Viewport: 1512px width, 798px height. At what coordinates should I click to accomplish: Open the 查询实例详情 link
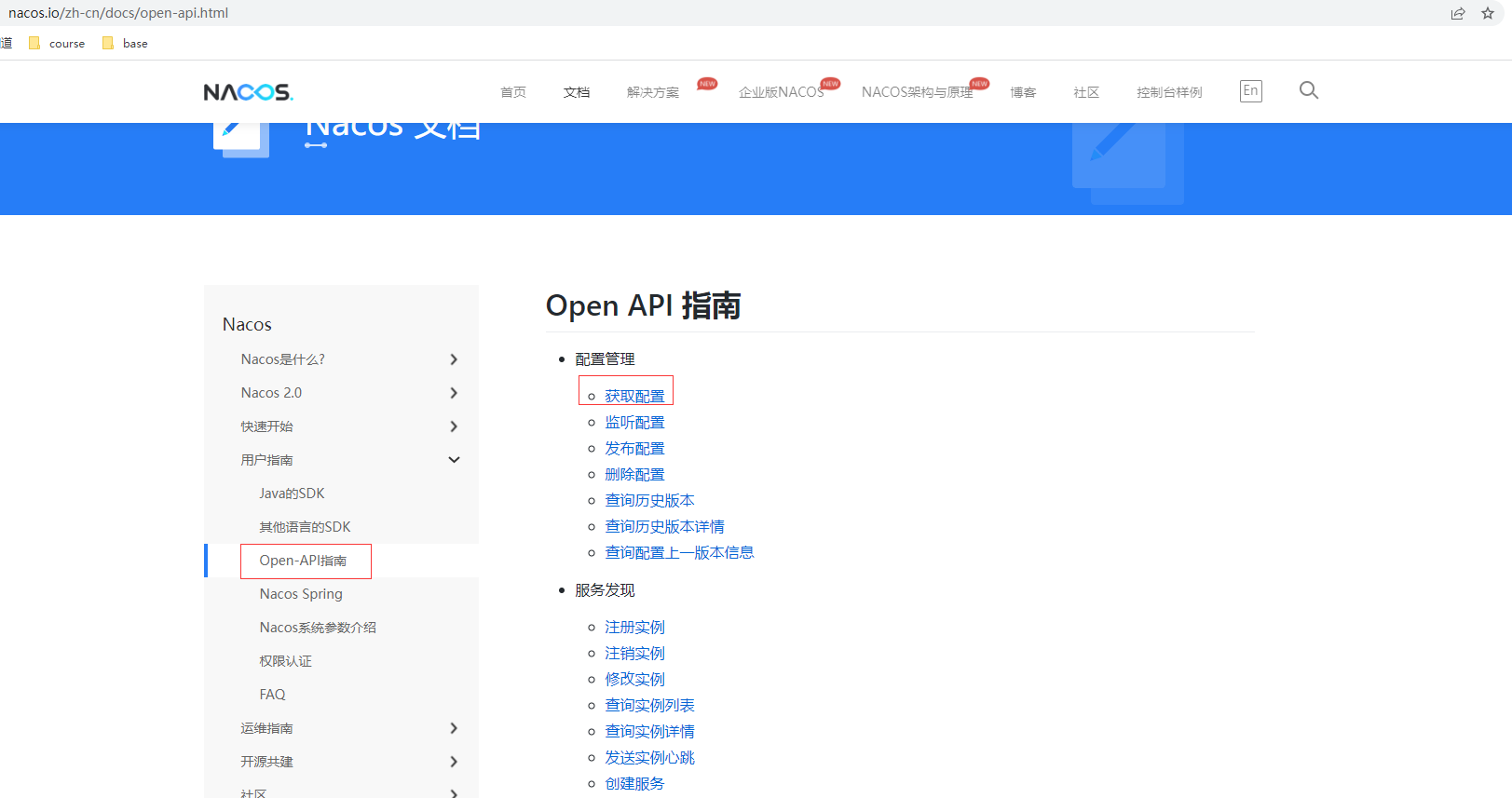click(650, 732)
